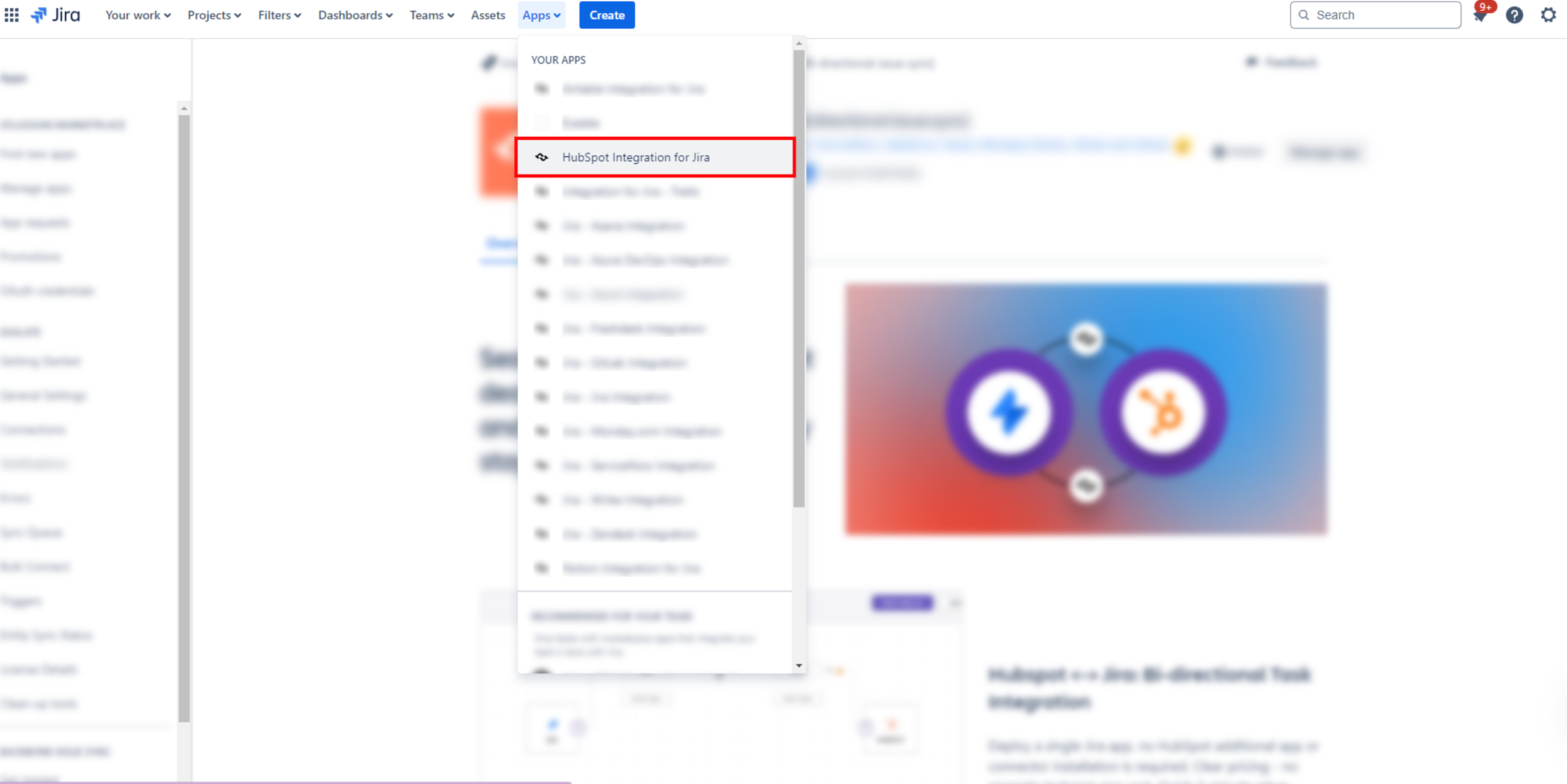Click the Apps menu scrollbar down arrow
The height and width of the screenshot is (784, 1567).
click(x=798, y=665)
